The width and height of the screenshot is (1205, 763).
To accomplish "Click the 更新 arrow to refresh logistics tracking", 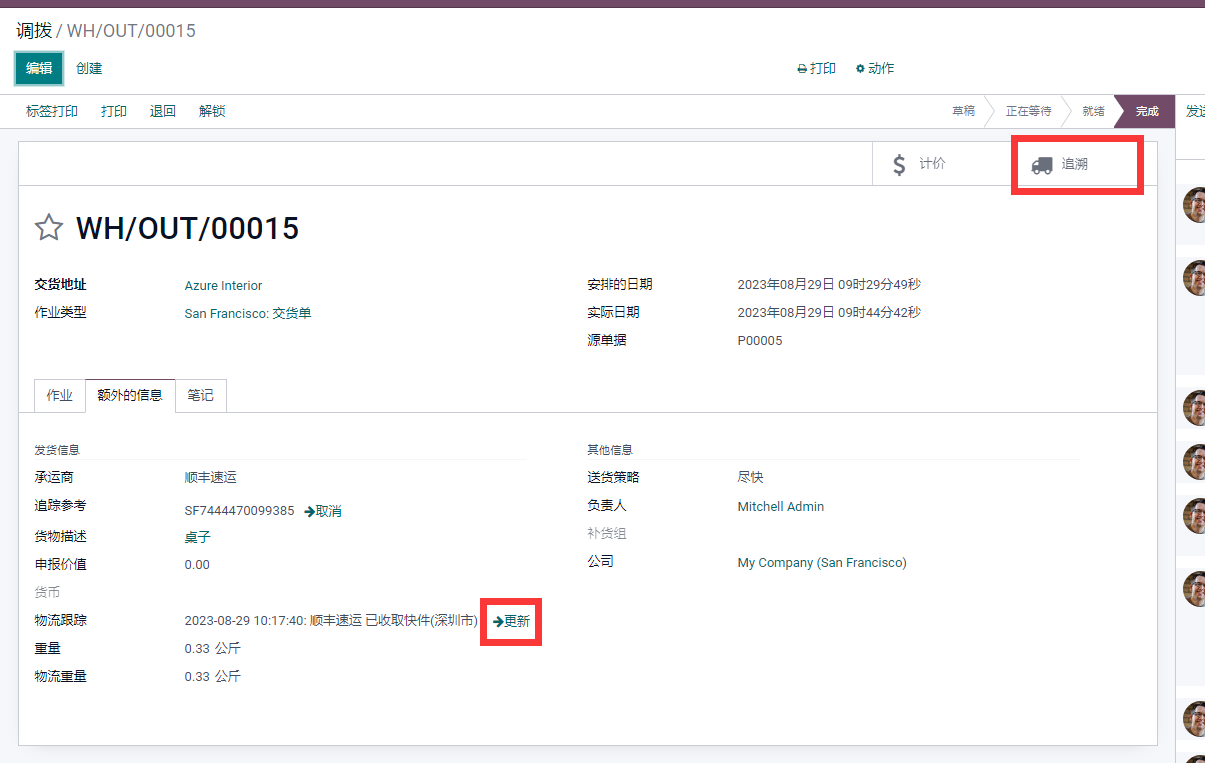I will (511, 621).
